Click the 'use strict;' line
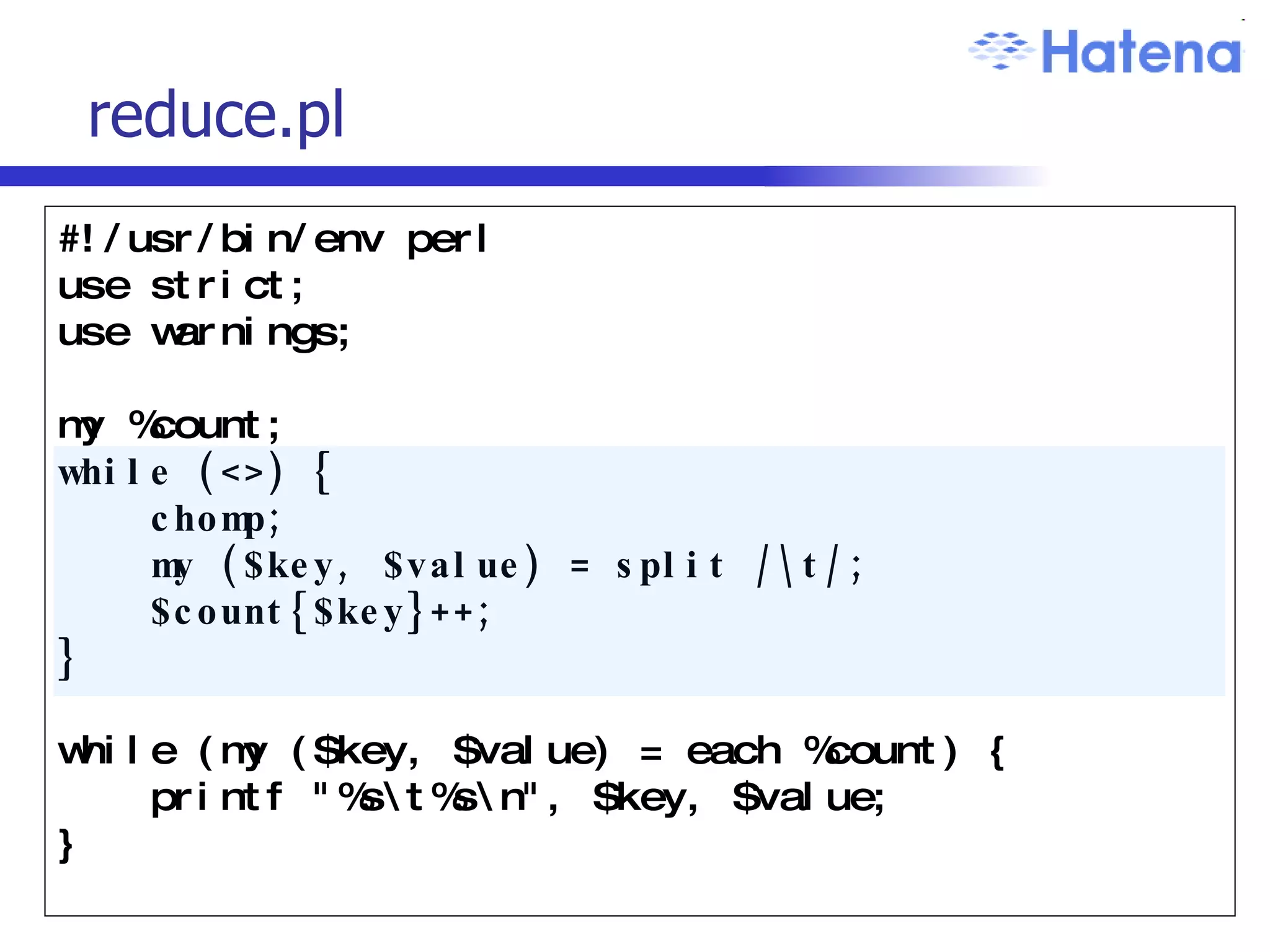Image resolution: width=1270 pixels, height=952 pixels. tap(180, 286)
